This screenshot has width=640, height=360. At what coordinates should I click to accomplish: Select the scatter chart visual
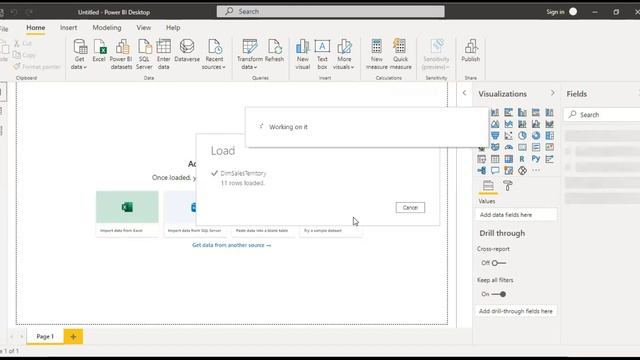[509, 136]
